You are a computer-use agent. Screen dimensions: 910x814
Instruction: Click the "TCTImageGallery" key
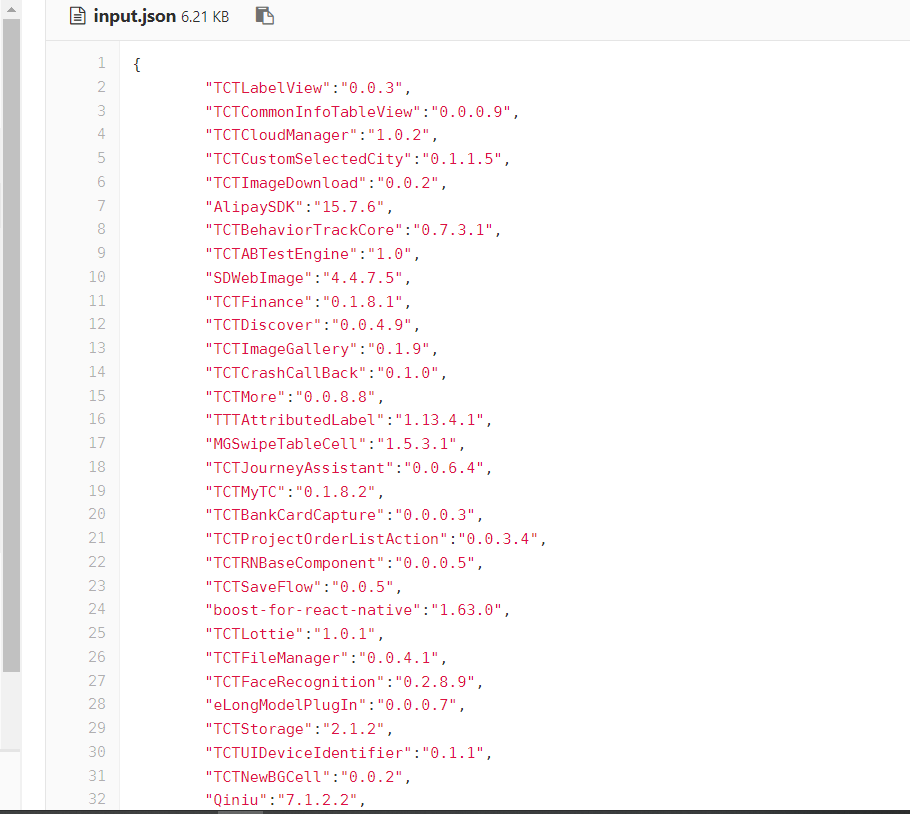click(281, 349)
